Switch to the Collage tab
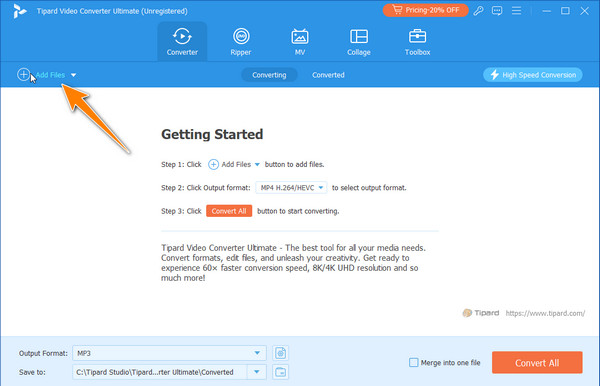The height and width of the screenshot is (386, 600). click(359, 41)
